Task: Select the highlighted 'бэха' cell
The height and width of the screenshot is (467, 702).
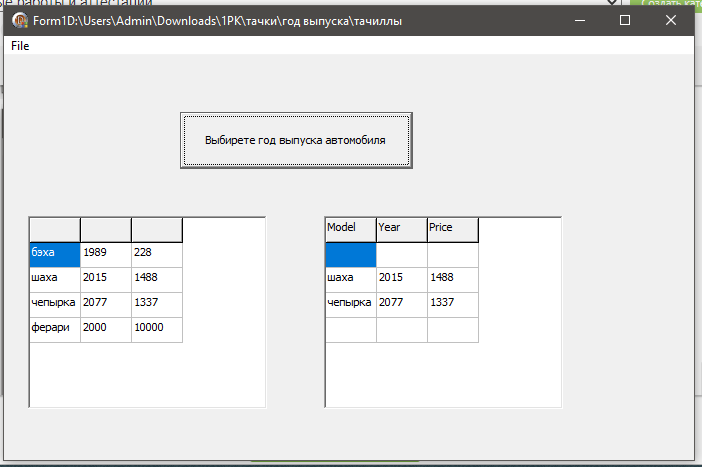Action: (x=54, y=254)
